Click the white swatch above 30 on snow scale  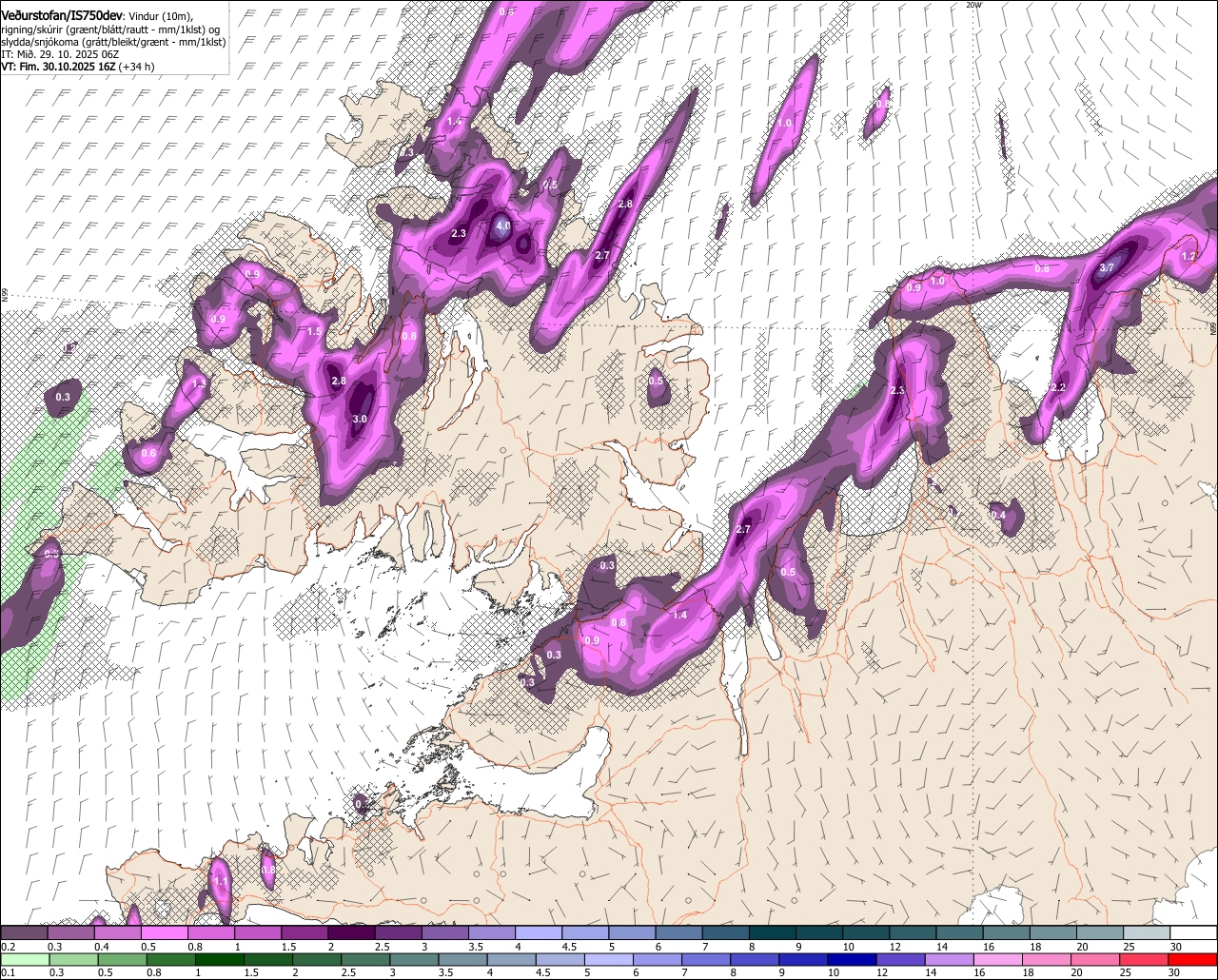(1194, 933)
